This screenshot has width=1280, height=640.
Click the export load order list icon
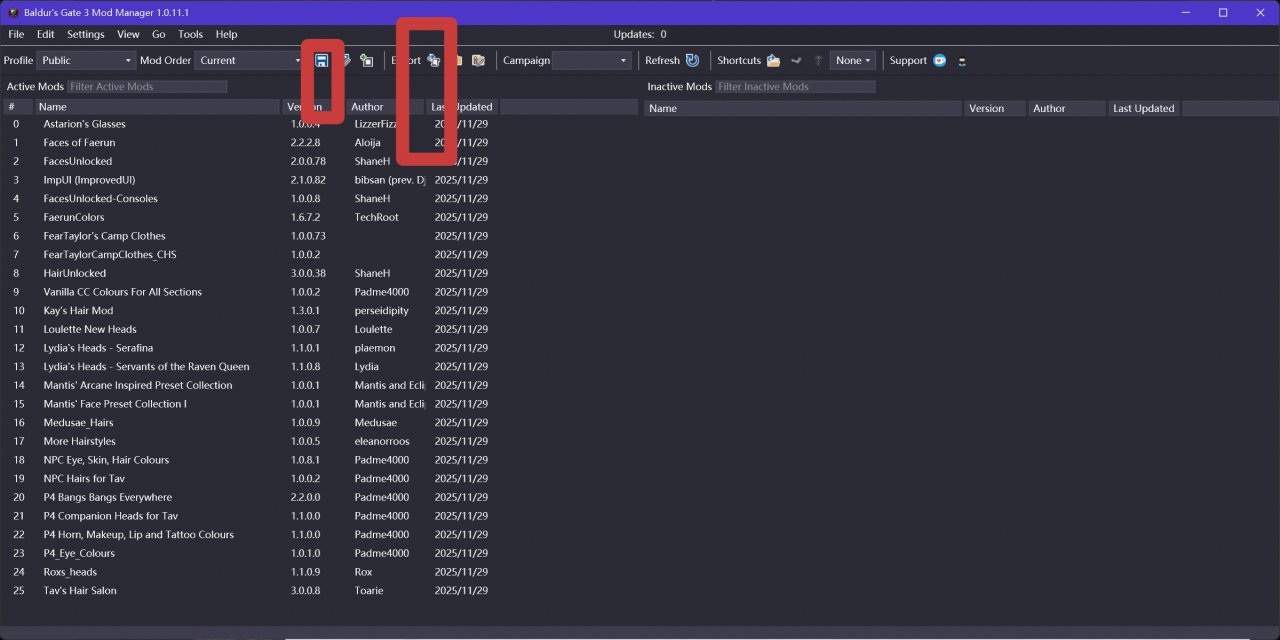point(478,60)
